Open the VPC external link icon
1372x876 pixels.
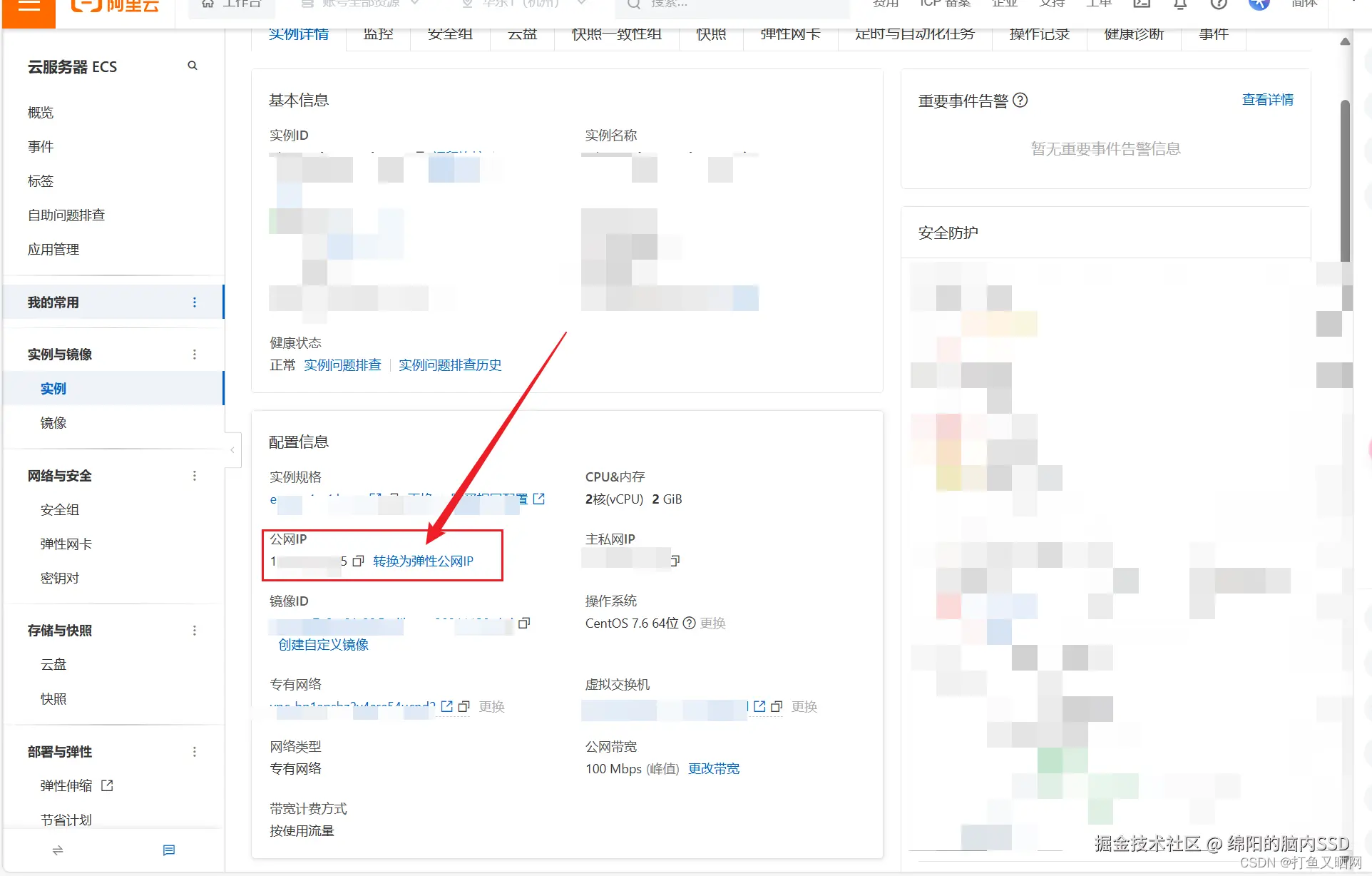[447, 706]
